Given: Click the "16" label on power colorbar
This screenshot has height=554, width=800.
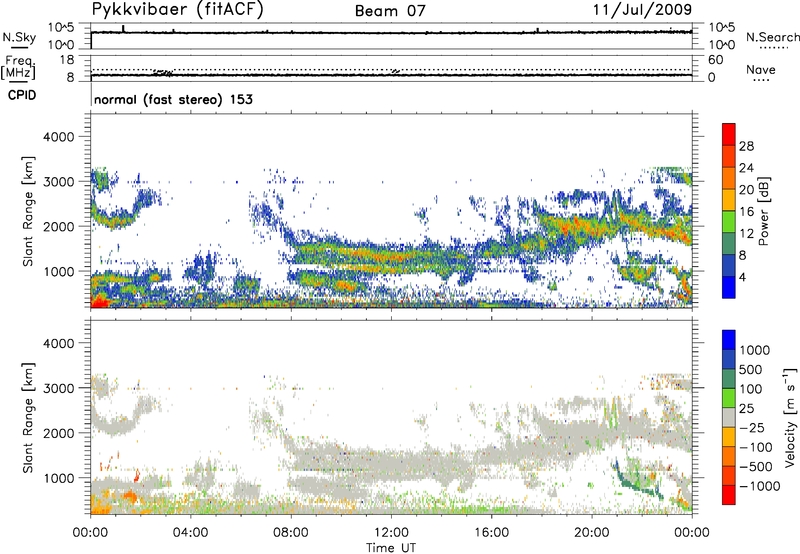Looking at the screenshot, I should point(746,212).
